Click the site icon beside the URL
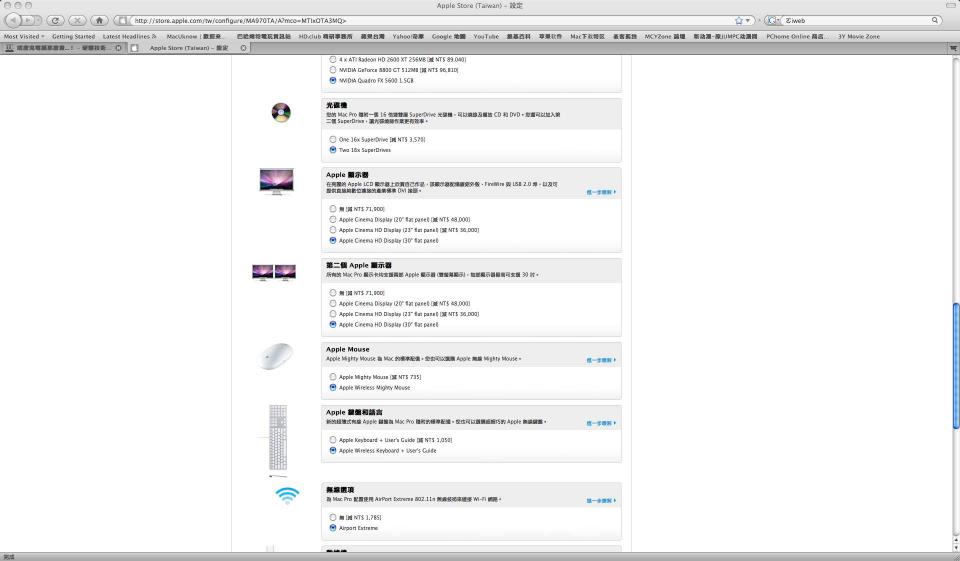Screen dimensions: 960x561 (x=122, y=20)
